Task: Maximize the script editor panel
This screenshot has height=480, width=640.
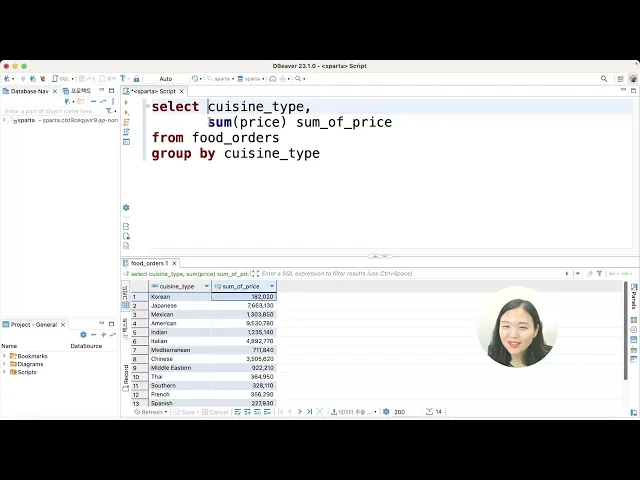Action: click(633, 91)
